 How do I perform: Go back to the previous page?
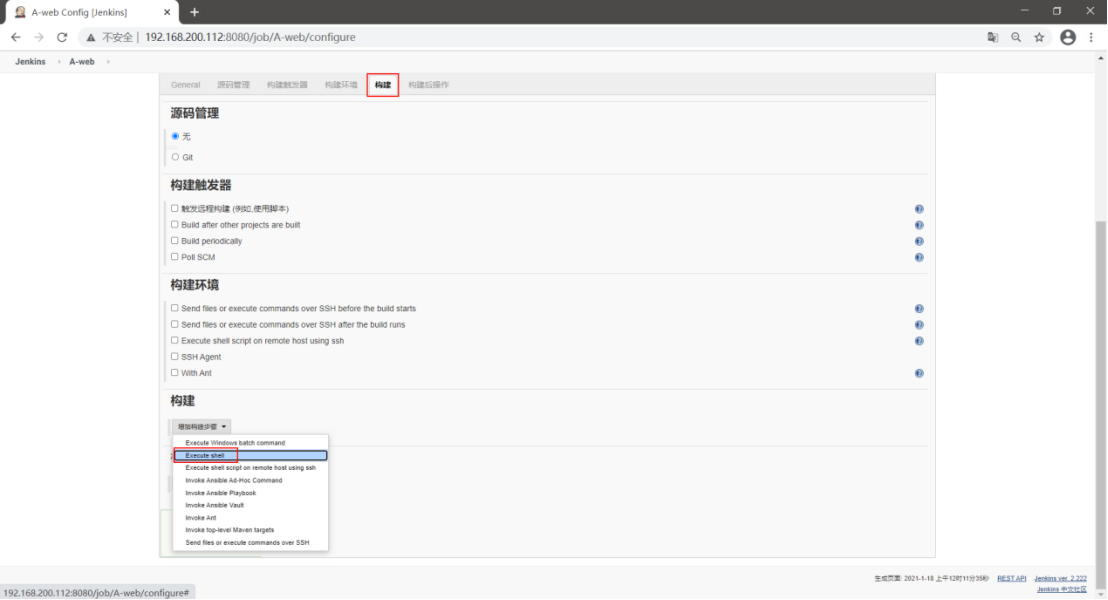[16, 37]
